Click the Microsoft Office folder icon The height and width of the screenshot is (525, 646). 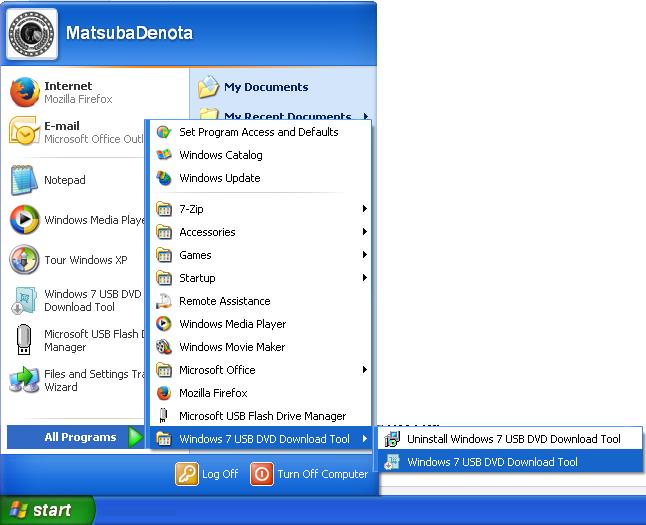[164, 370]
